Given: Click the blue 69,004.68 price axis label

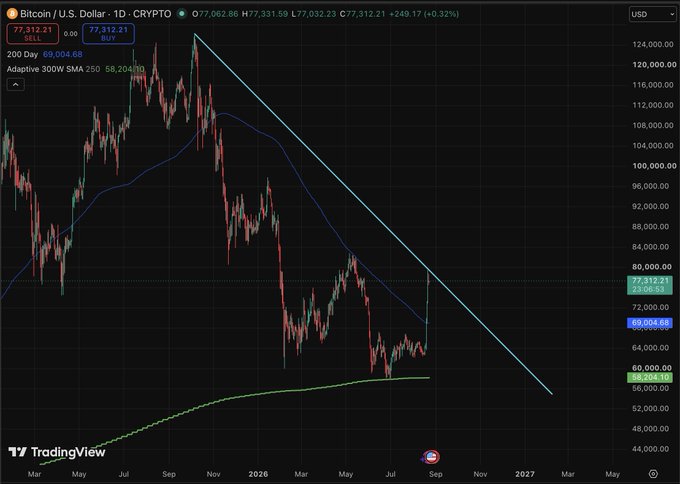Looking at the screenshot, I should [650, 323].
